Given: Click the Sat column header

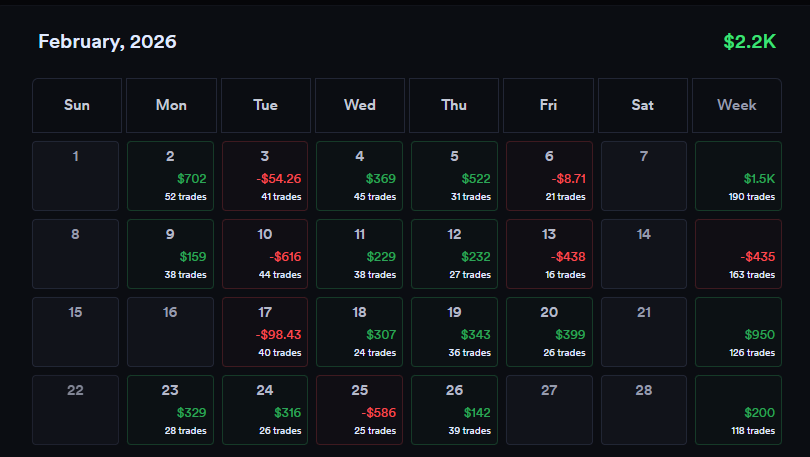Looking at the screenshot, I should click(643, 105).
